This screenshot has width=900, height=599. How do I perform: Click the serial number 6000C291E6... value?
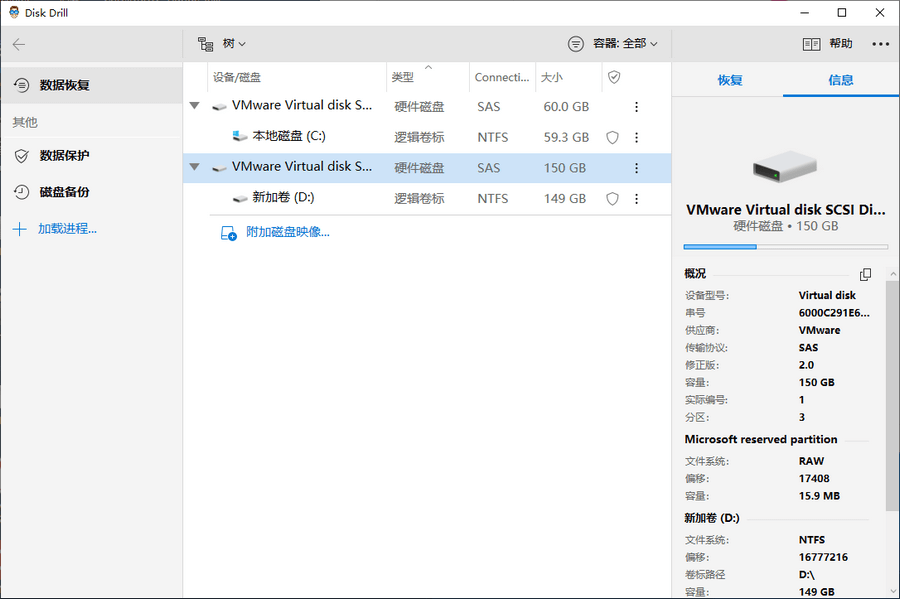pos(834,313)
